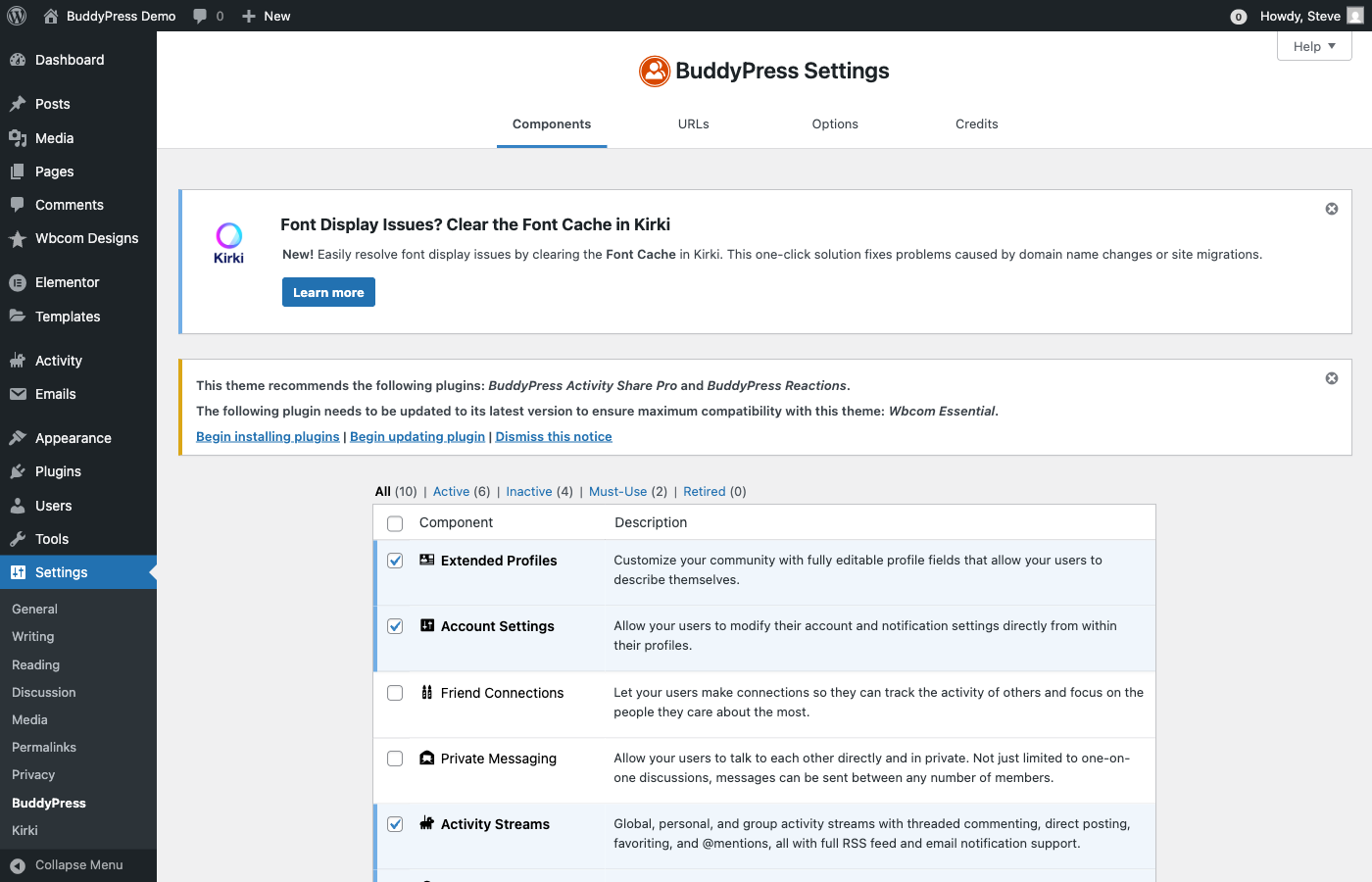The image size is (1372, 882).
Task: Click the Begin installing plugins link
Action: (268, 435)
